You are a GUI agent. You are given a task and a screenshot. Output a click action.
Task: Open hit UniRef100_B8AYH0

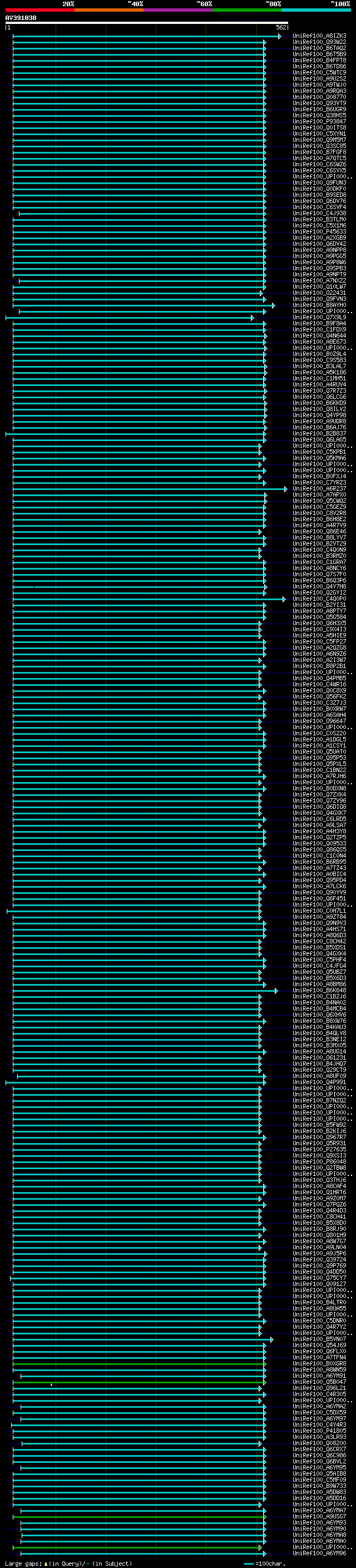pos(319,305)
